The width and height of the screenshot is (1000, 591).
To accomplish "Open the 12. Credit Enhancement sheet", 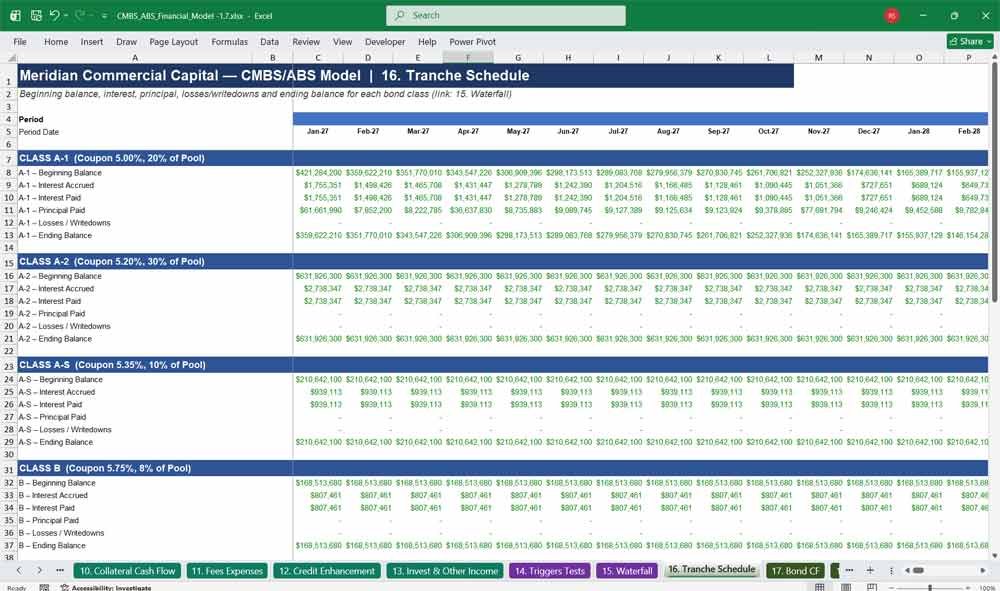I will pyautogui.click(x=327, y=571).
